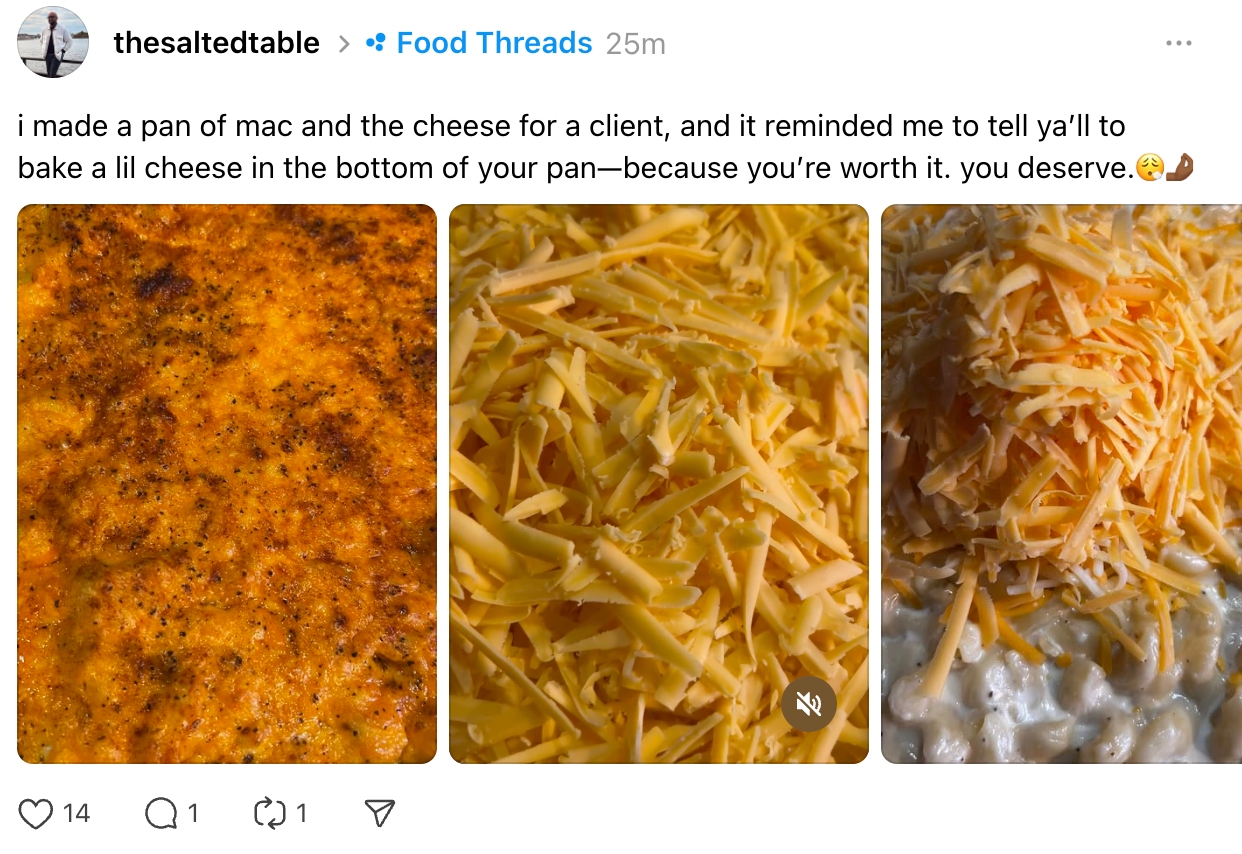Unmute the video with the speaker icon
The width and height of the screenshot is (1242, 854).
tap(809, 704)
